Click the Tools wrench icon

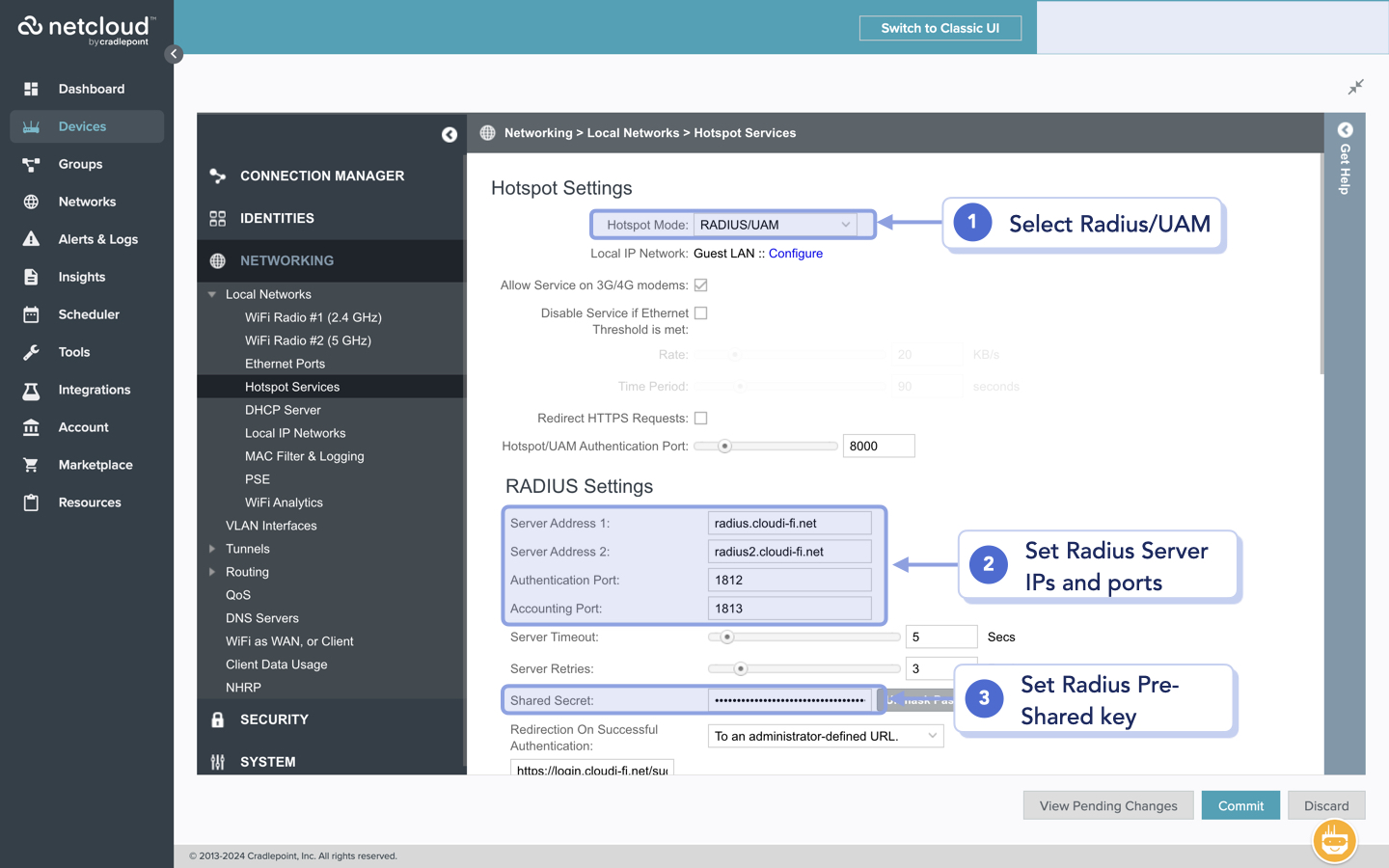pos(31,352)
